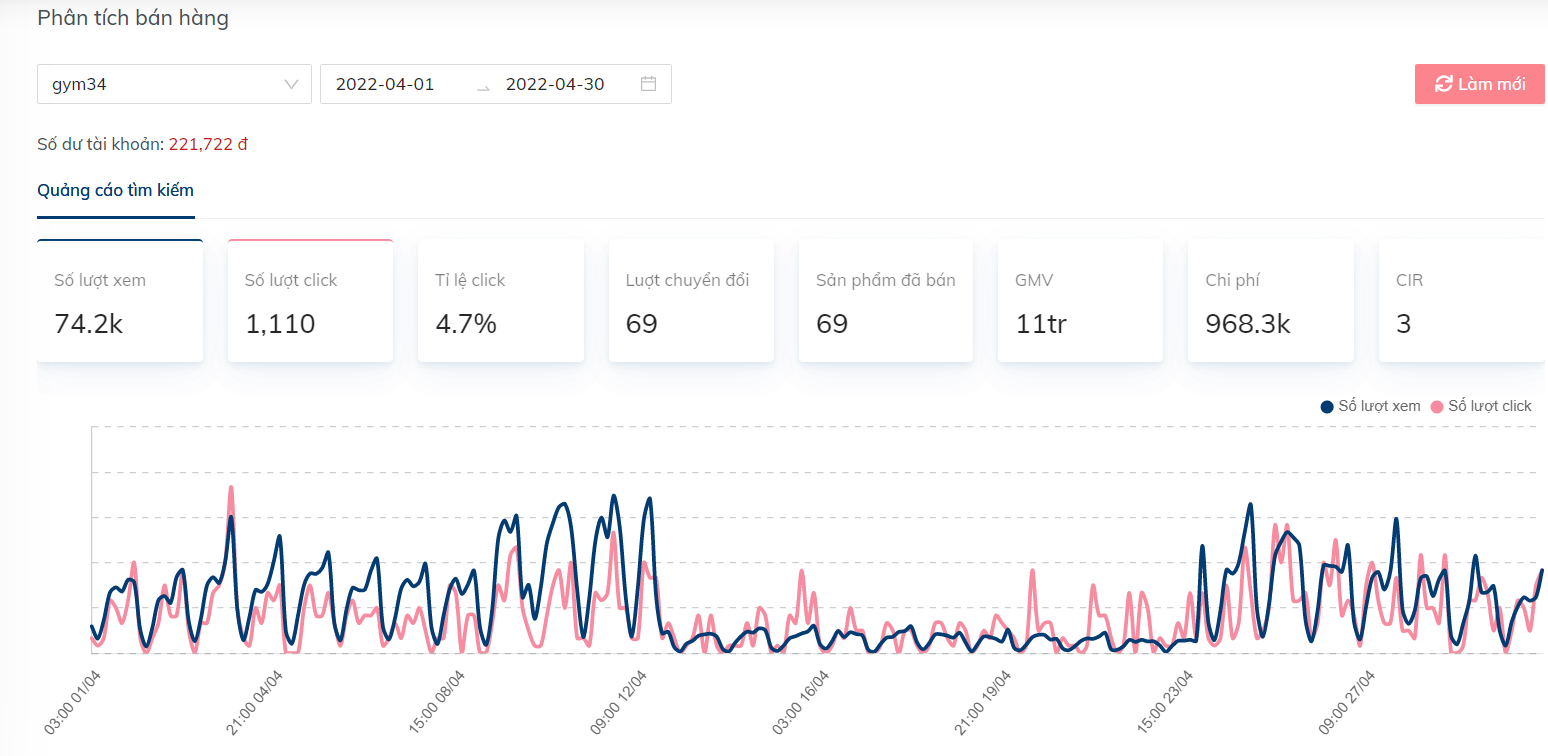Image resolution: width=1548 pixels, height=756 pixels.
Task: Click the refresh icon on Làm mới button
Action: pos(1443,84)
